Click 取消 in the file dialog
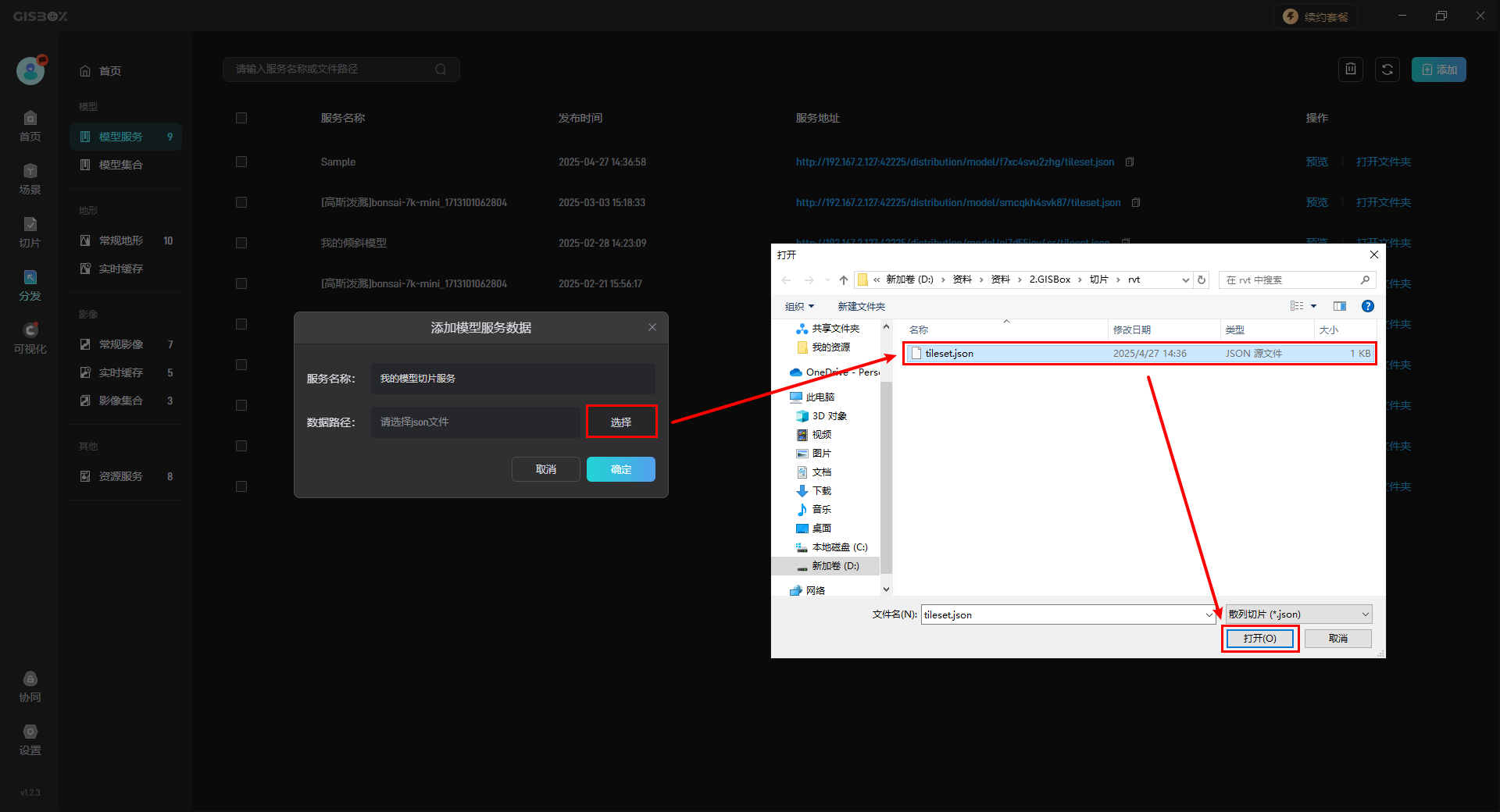1500x812 pixels. tap(1337, 638)
